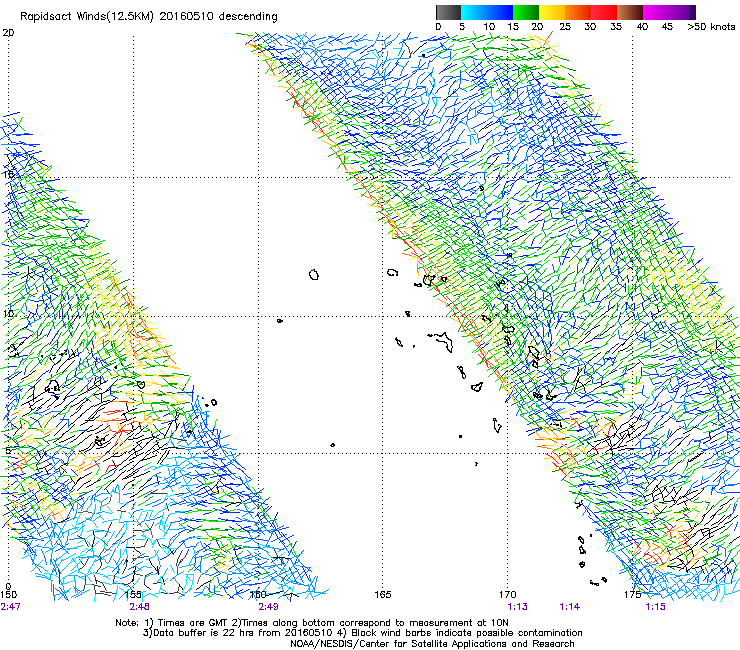740x650 pixels.
Task: Select the green 15–20 knots legend swatch
Action: 526,12
